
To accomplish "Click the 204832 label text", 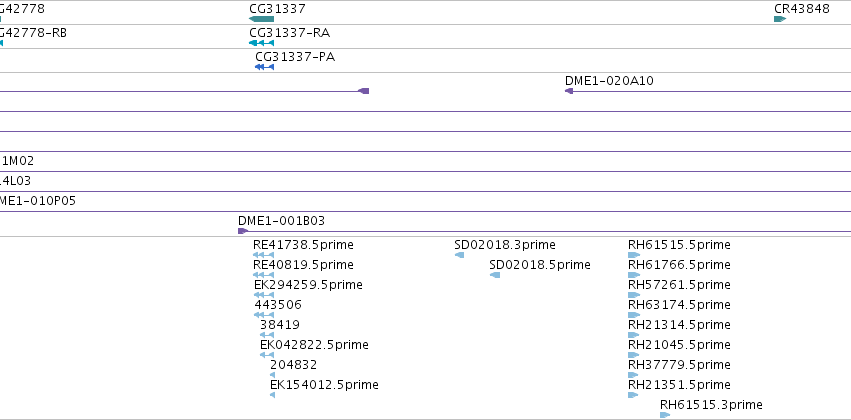I will tap(293, 365).
